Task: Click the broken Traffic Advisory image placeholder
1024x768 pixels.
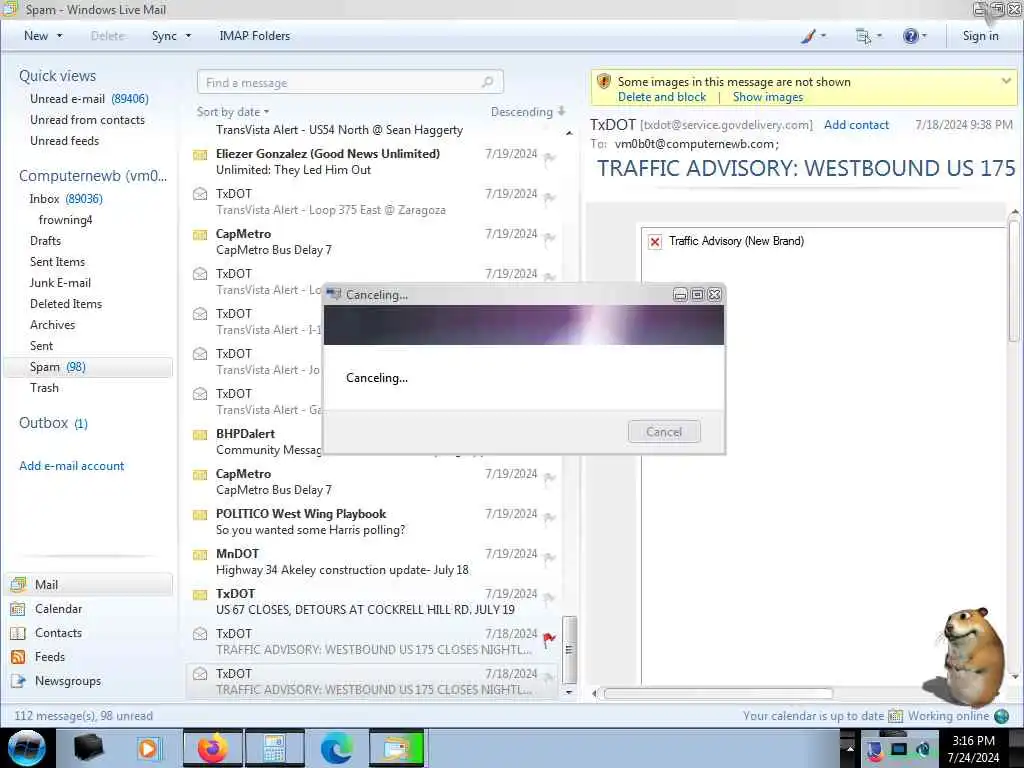Action: coord(654,242)
